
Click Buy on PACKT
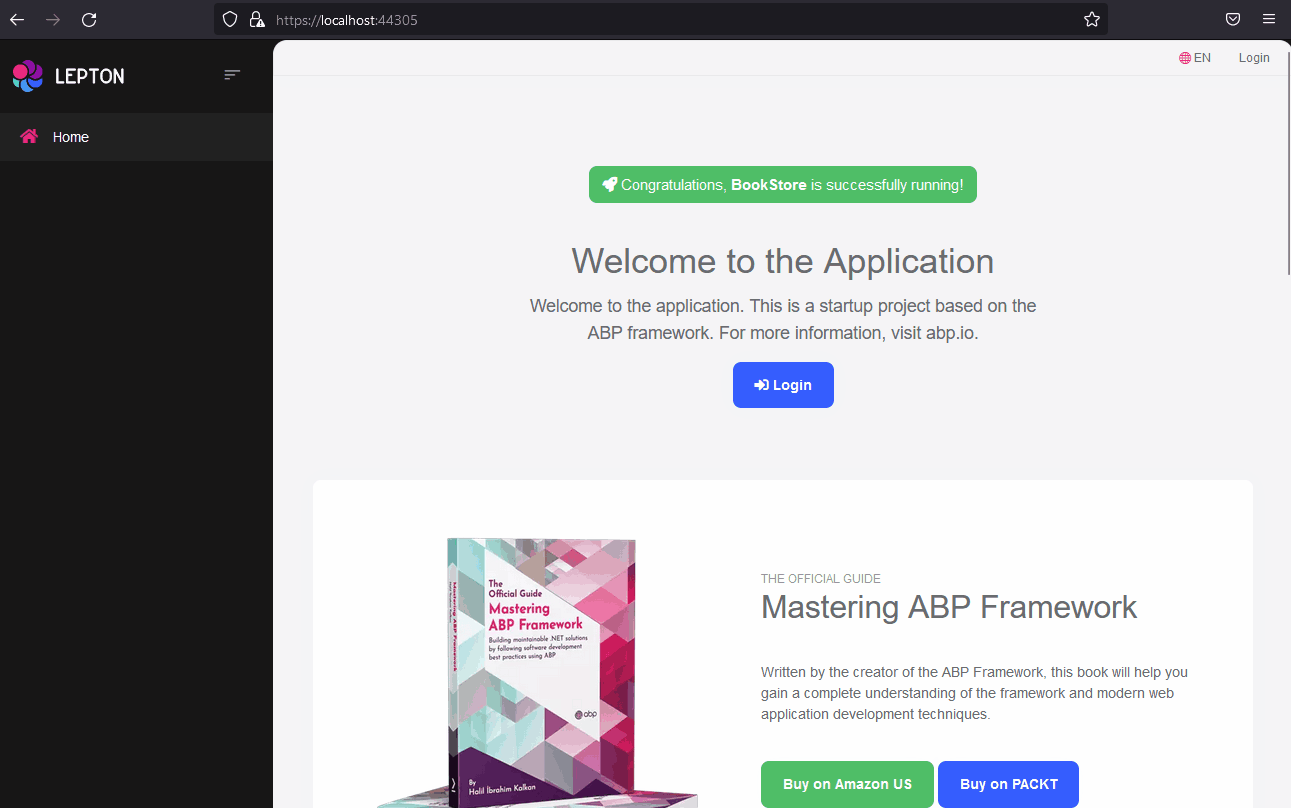tap(1008, 784)
